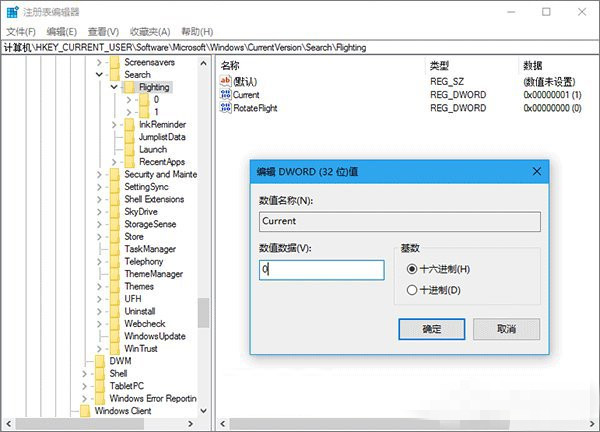Click the RotateFlight DWORD value icon
The height and width of the screenshot is (432, 600).
225,107
